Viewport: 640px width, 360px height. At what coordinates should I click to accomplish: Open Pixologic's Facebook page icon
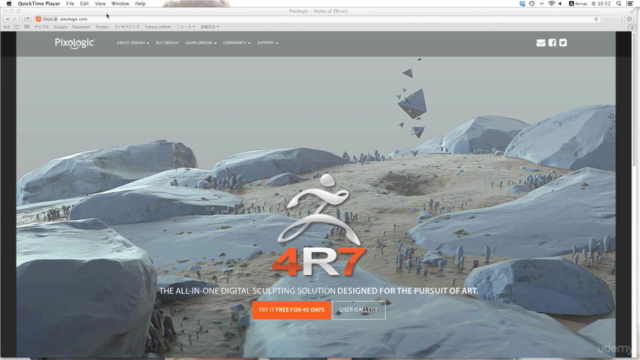tap(552, 43)
